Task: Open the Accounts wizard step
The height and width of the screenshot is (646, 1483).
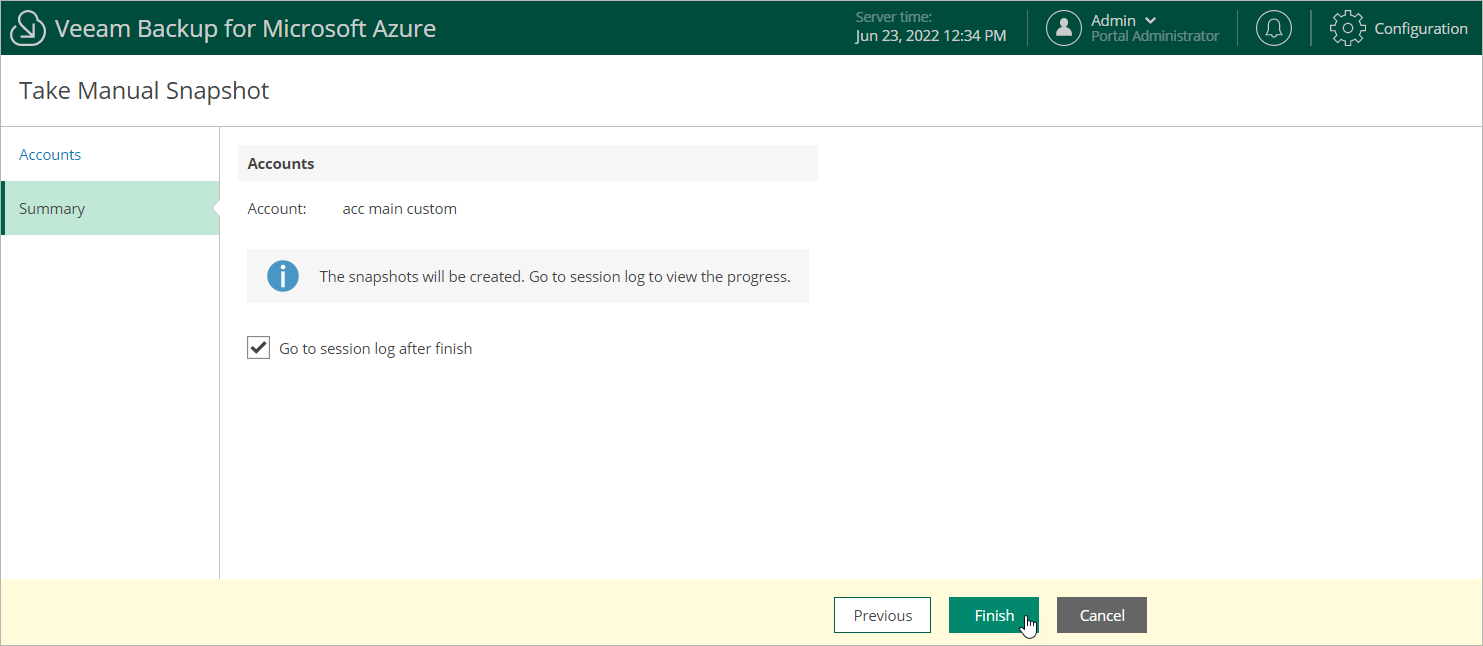Action: 50,154
